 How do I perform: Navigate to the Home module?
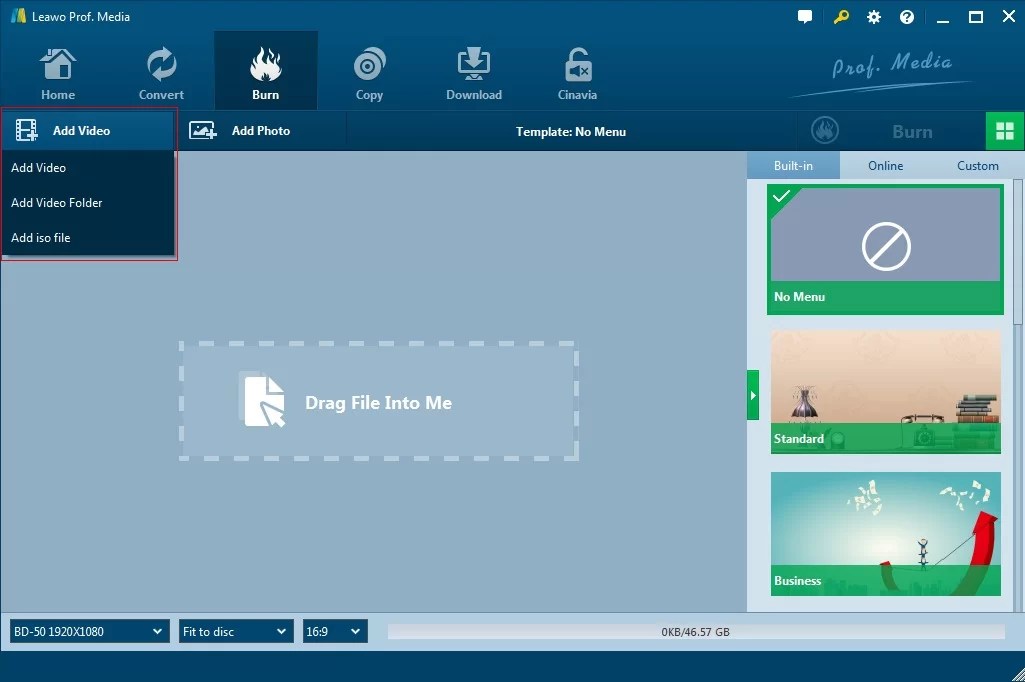[57, 70]
